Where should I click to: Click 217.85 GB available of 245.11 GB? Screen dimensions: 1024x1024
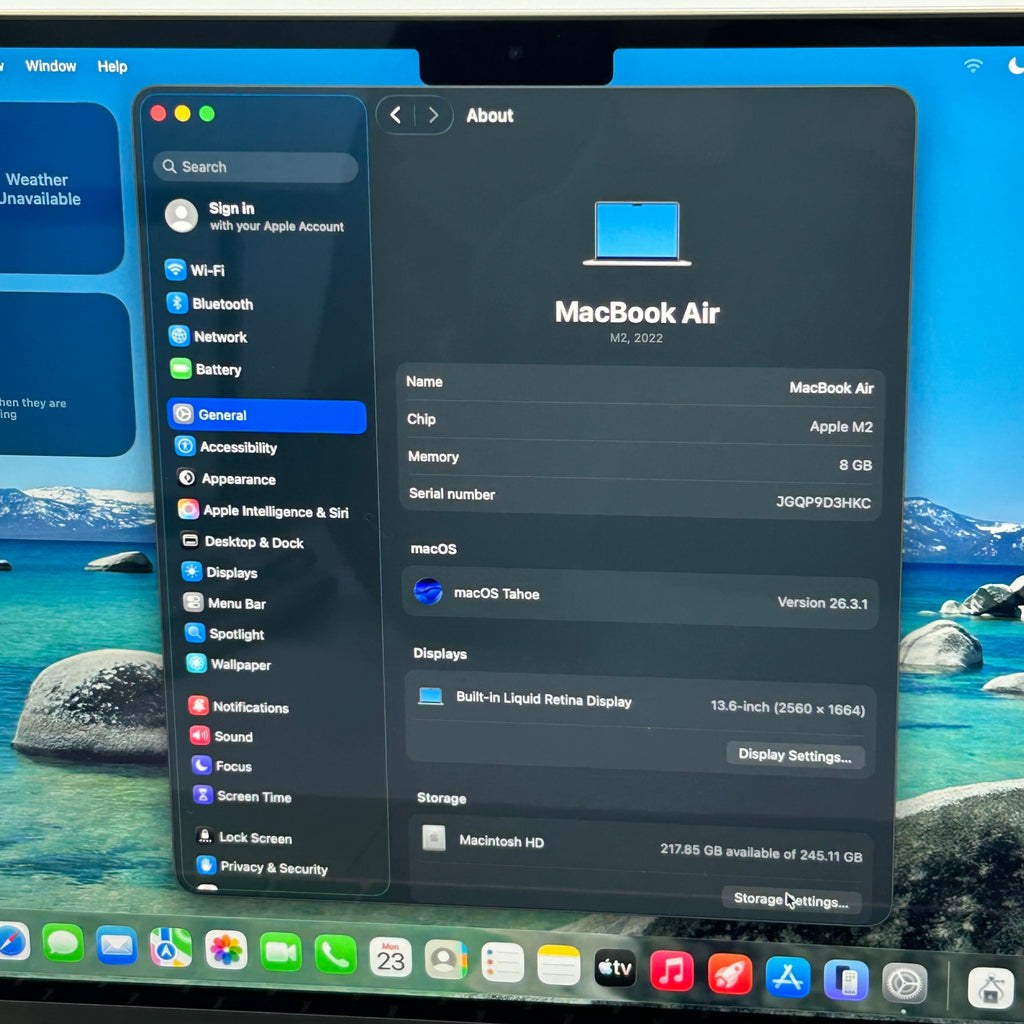pos(761,852)
